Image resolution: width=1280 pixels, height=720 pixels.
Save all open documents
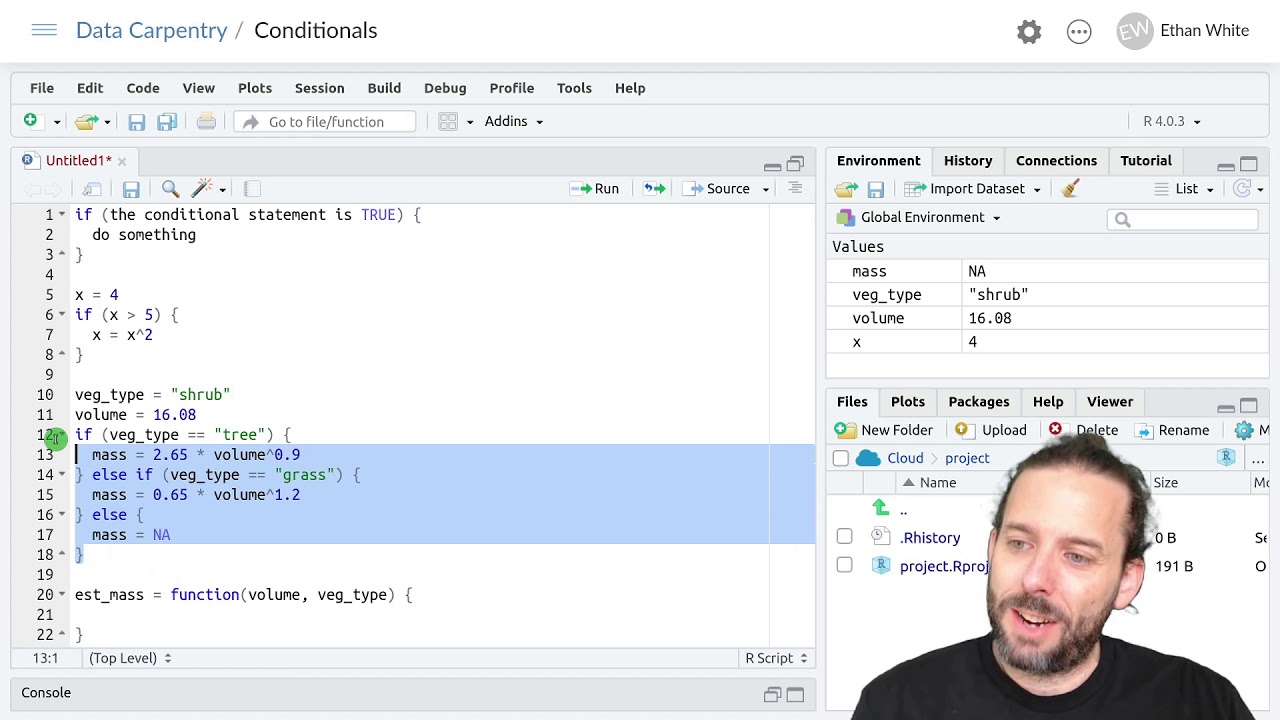pyautogui.click(x=167, y=122)
